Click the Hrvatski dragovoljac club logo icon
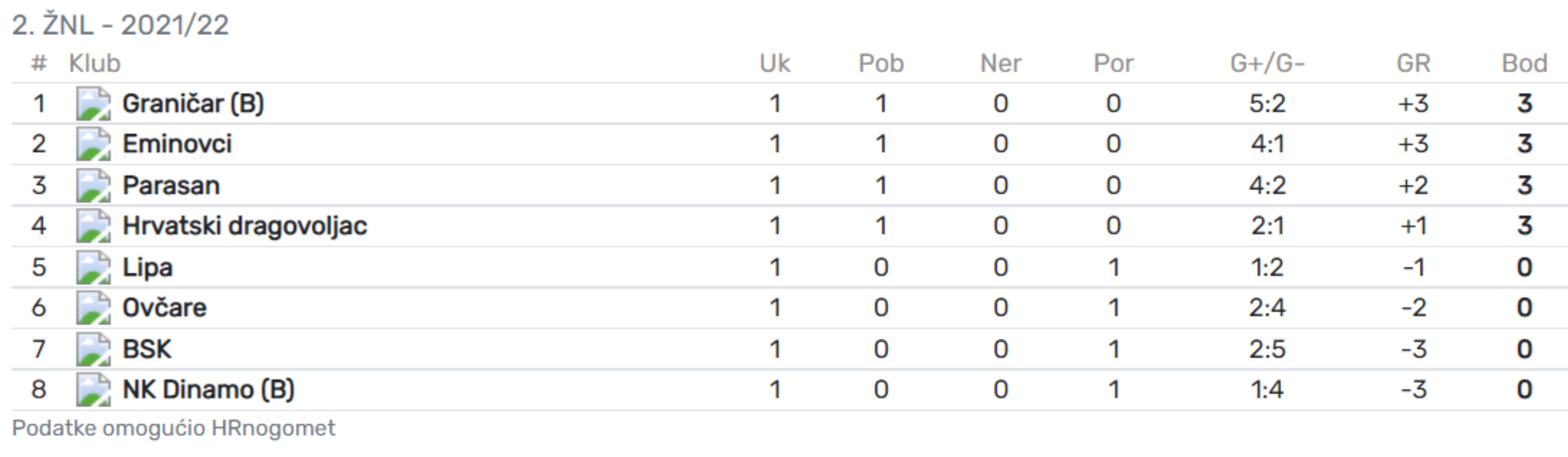 pos(94,226)
